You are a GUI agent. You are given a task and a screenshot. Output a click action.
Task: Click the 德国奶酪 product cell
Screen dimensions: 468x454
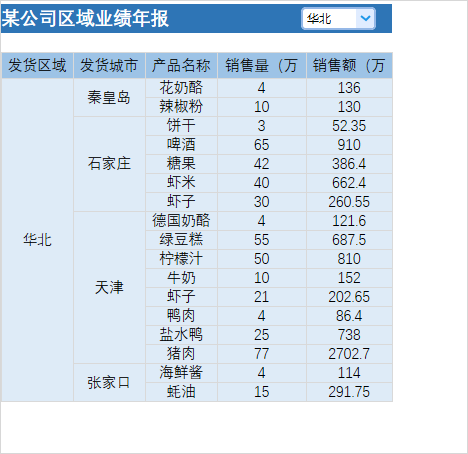pyautogui.click(x=181, y=221)
